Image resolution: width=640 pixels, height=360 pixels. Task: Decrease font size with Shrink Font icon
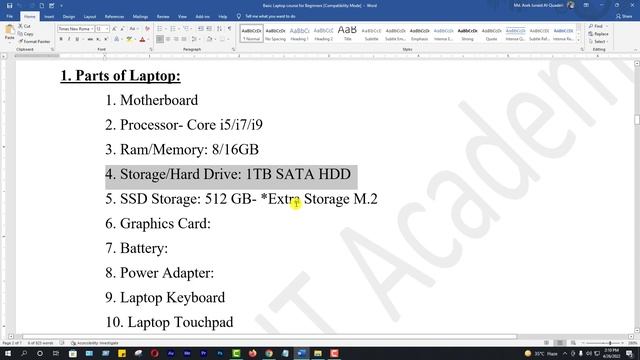122,29
